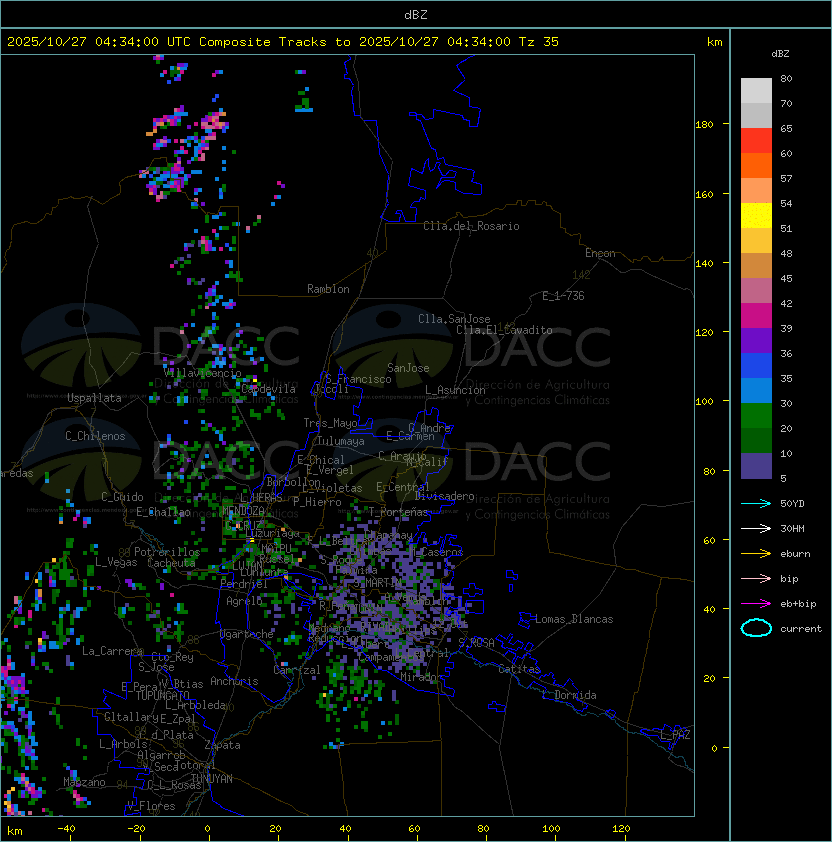Click the 'Tres_Mayo' map label

[x=330, y=423]
